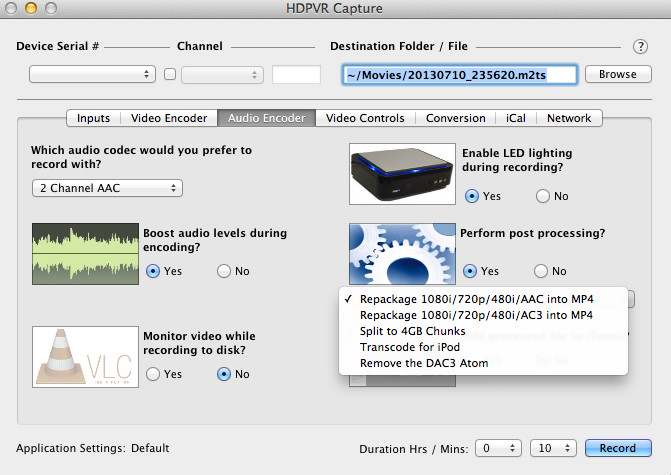Open the duration minutes dropdown

551,448
